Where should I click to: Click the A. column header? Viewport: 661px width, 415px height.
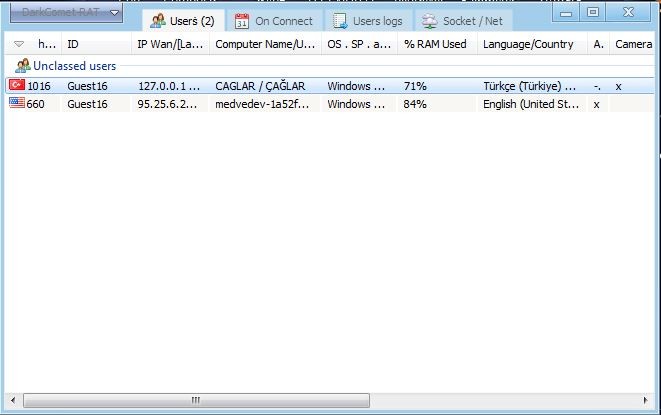coord(598,44)
